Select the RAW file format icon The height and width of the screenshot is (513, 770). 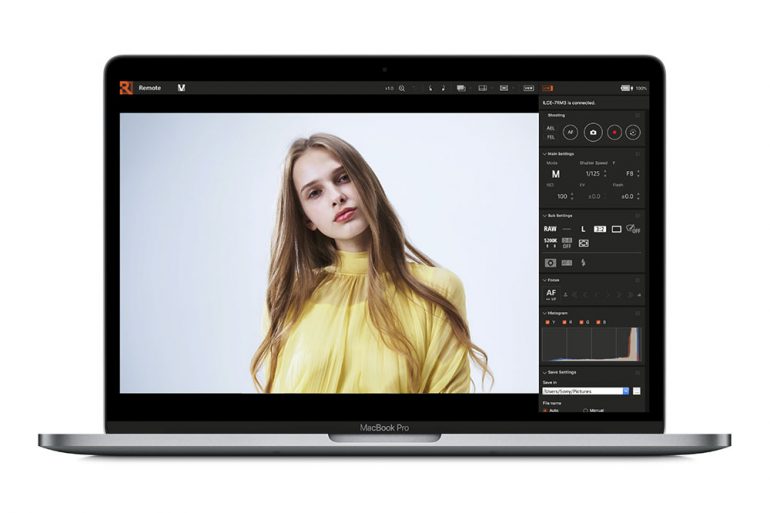tap(550, 229)
